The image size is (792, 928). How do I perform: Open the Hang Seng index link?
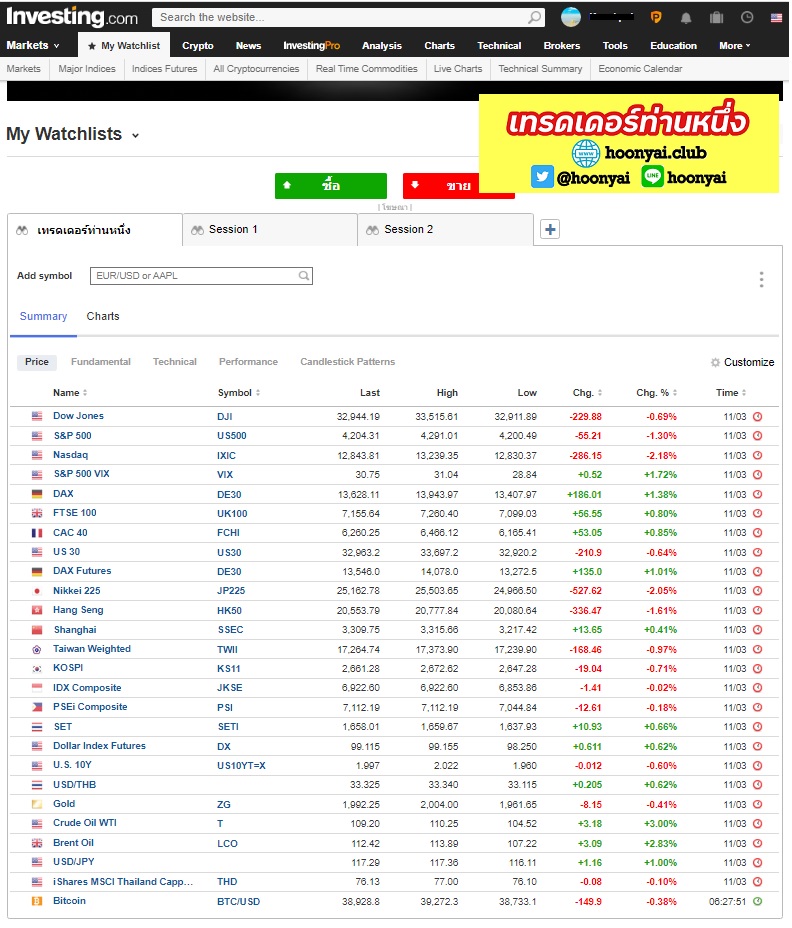coord(78,610)
